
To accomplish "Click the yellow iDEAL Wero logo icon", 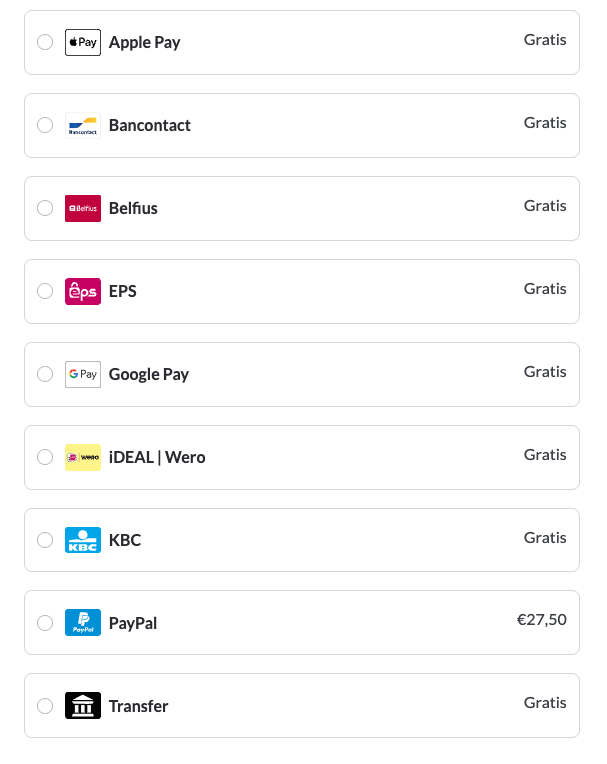I will 83,458.
